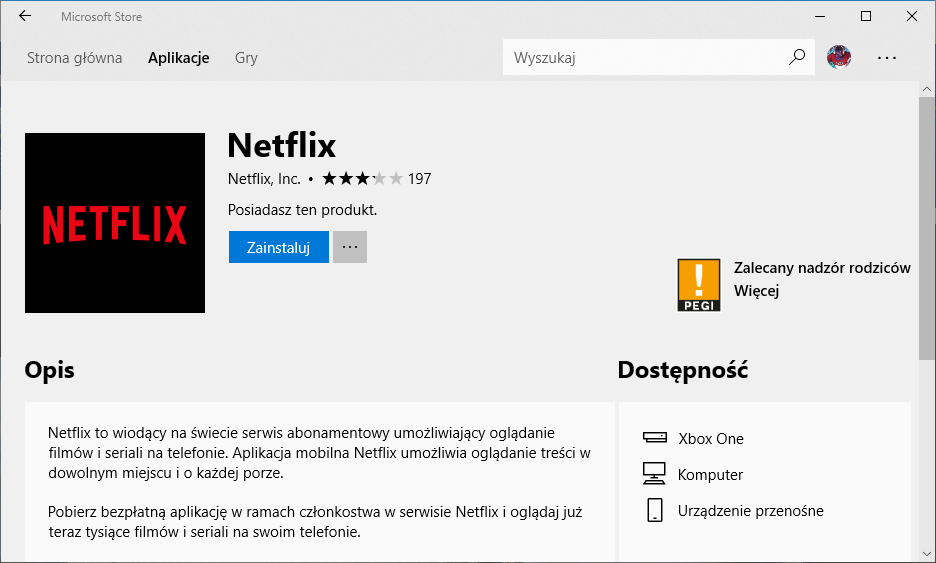Click the Komputer desktop icon
The image size is (936, 563).
[654, 473]
